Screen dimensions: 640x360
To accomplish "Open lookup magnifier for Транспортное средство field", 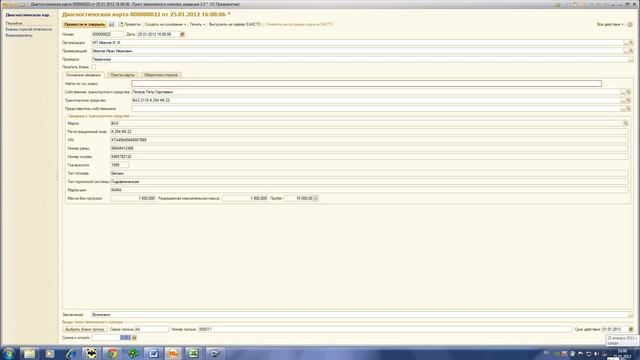I will 628,100.
